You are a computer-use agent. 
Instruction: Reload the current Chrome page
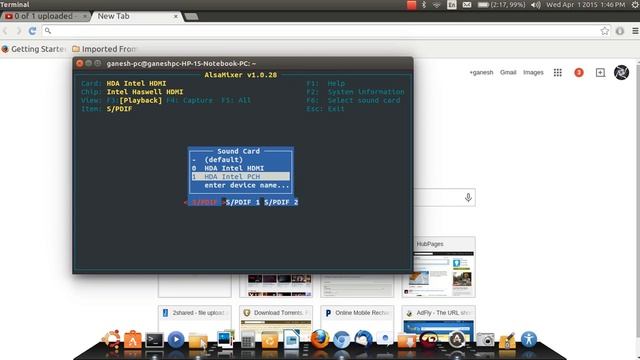32,31
